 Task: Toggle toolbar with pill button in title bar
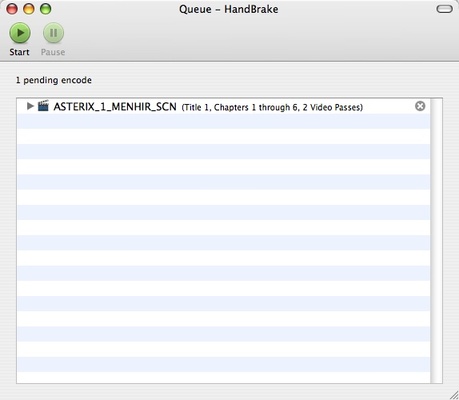444,9
